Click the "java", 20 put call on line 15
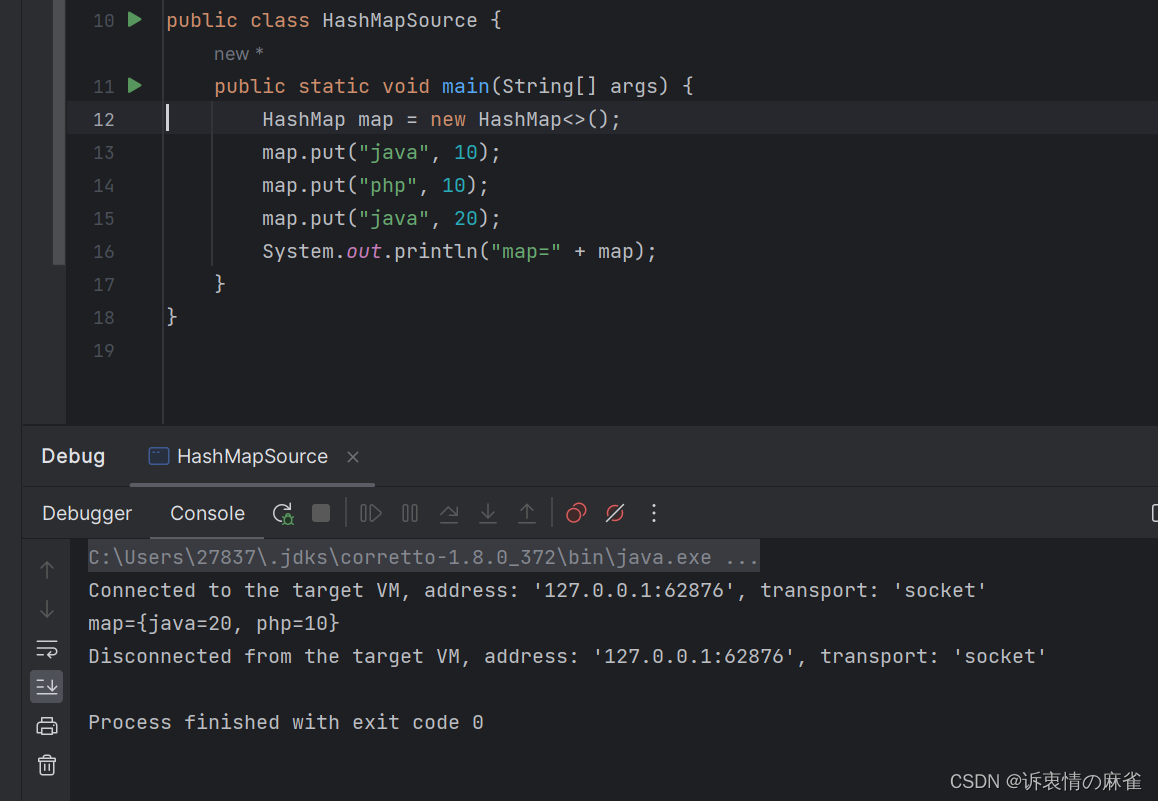 (381, 219)
